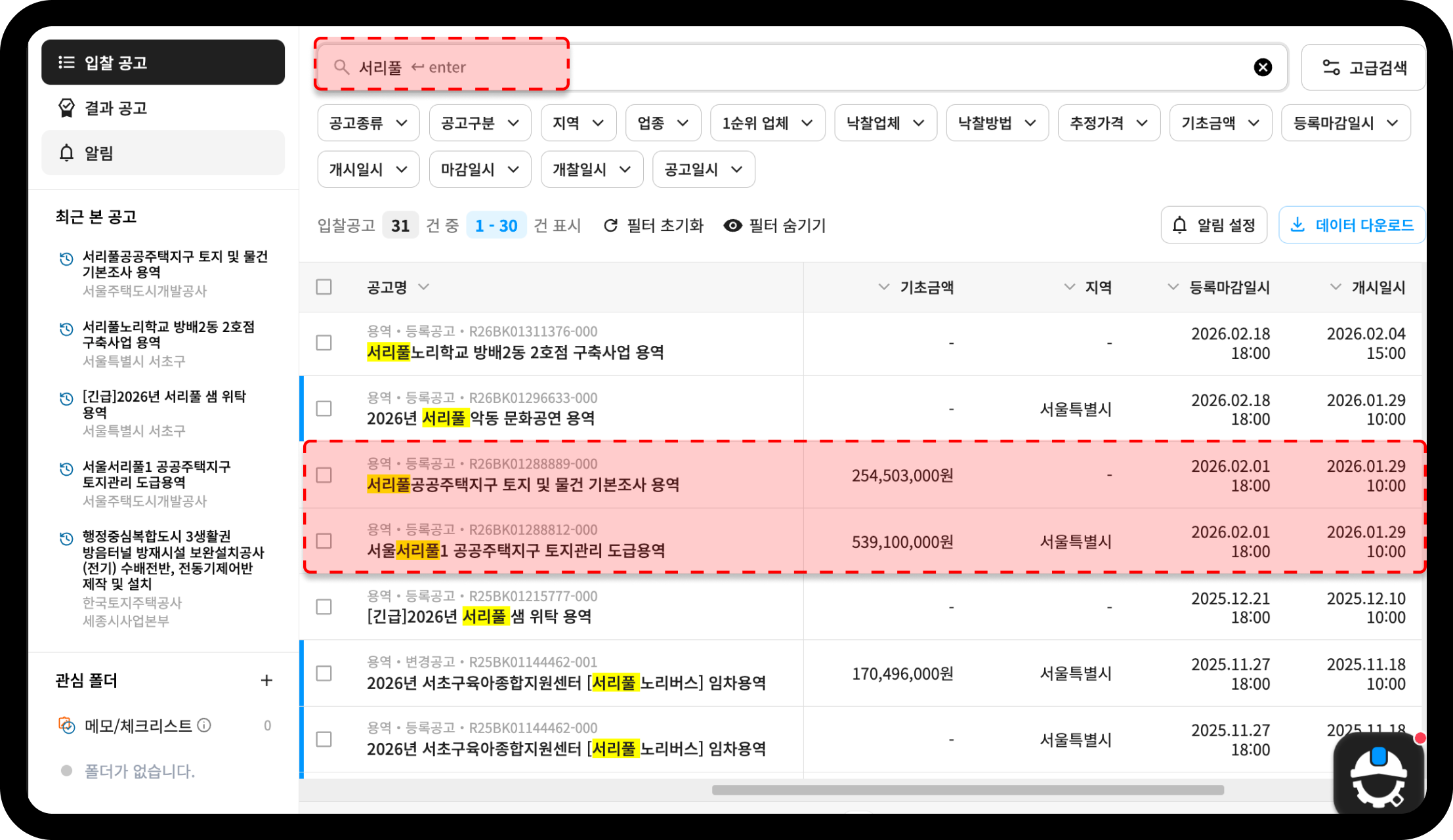Expand the 등록마감일시 filter dropdown
1453x840 pixels.
pos(1345,123)
